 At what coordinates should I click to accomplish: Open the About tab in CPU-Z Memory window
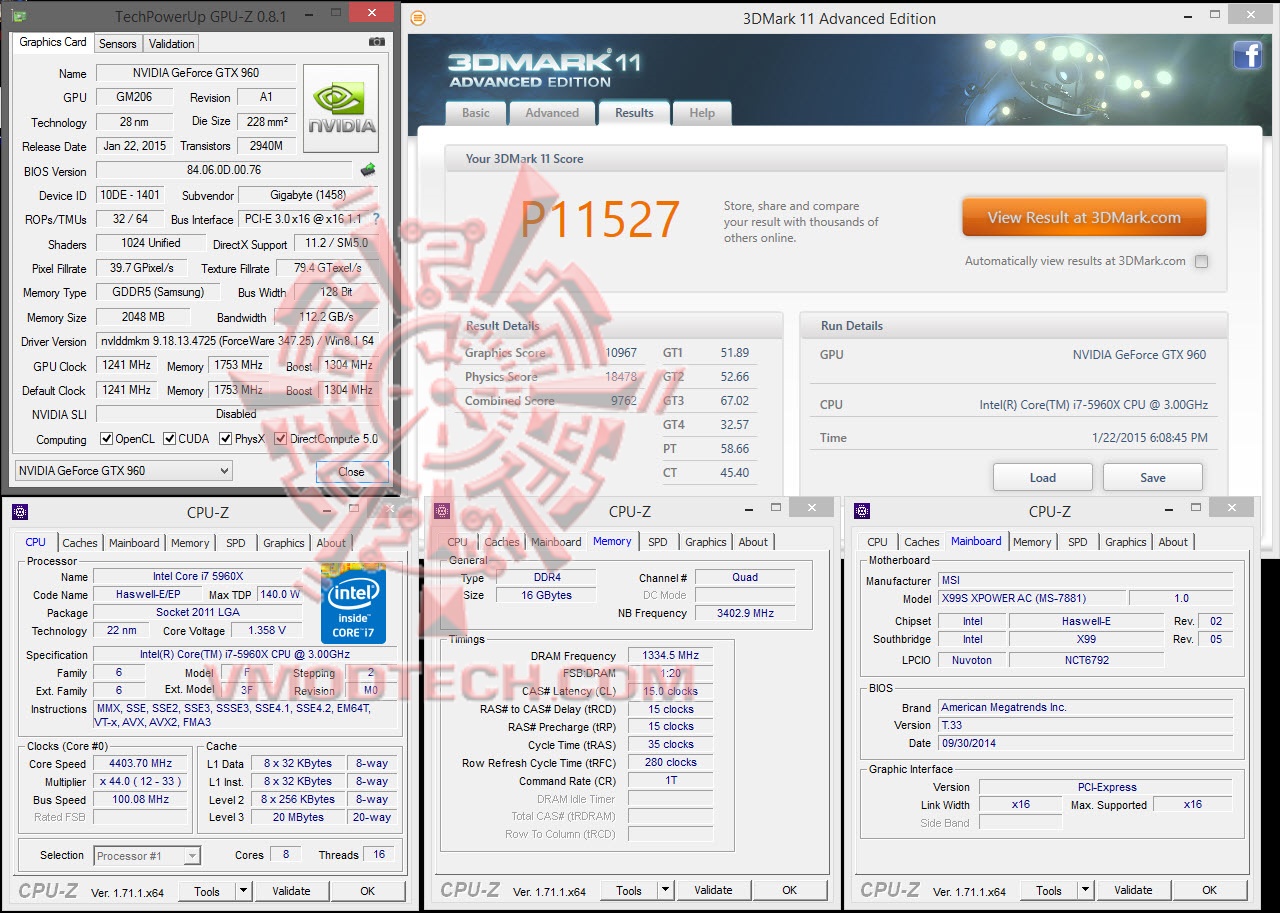click(754, 542)
